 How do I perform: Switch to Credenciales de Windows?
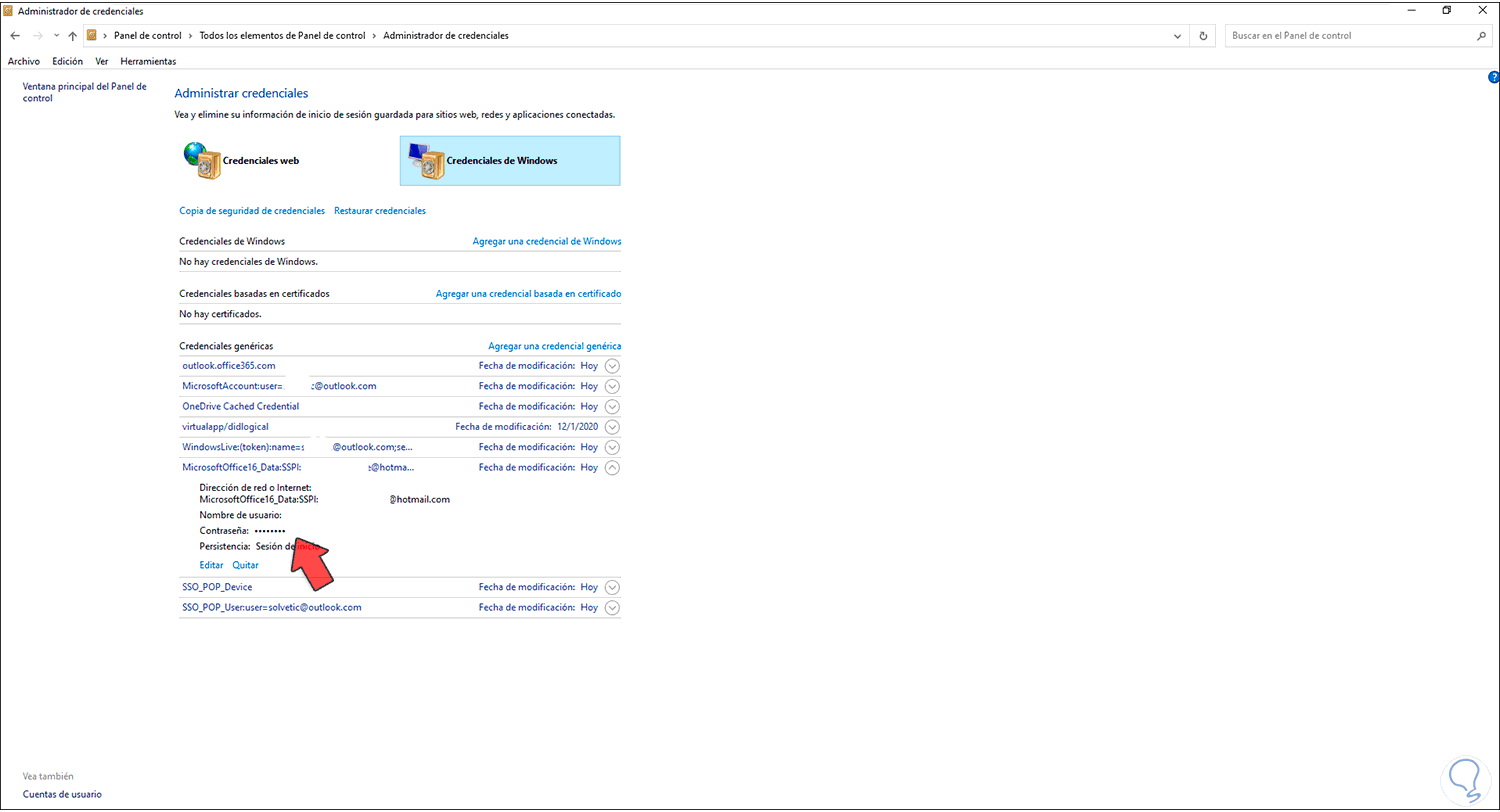point(510,161)
